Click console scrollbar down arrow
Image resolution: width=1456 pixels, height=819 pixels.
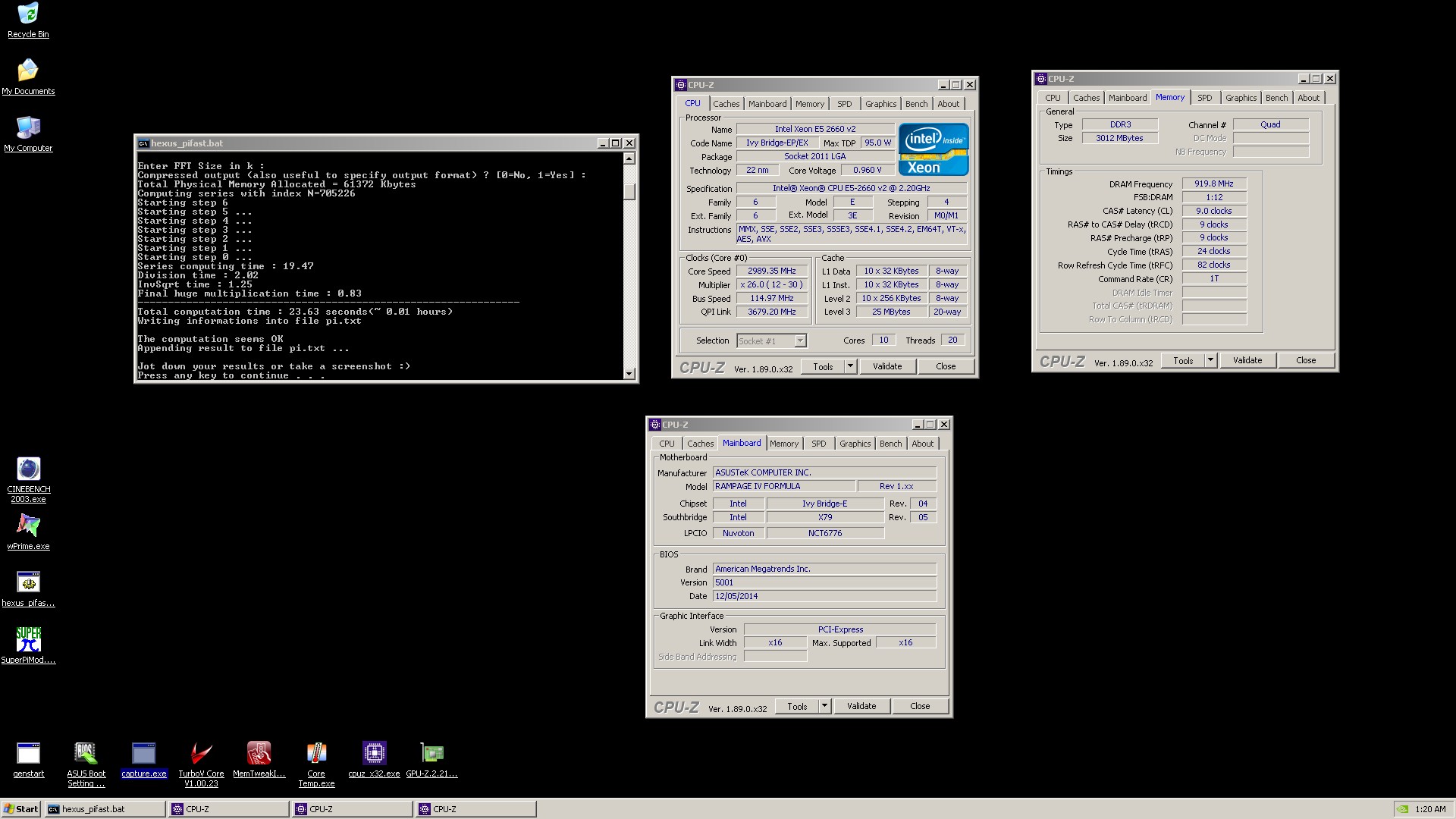coord(629,373)
